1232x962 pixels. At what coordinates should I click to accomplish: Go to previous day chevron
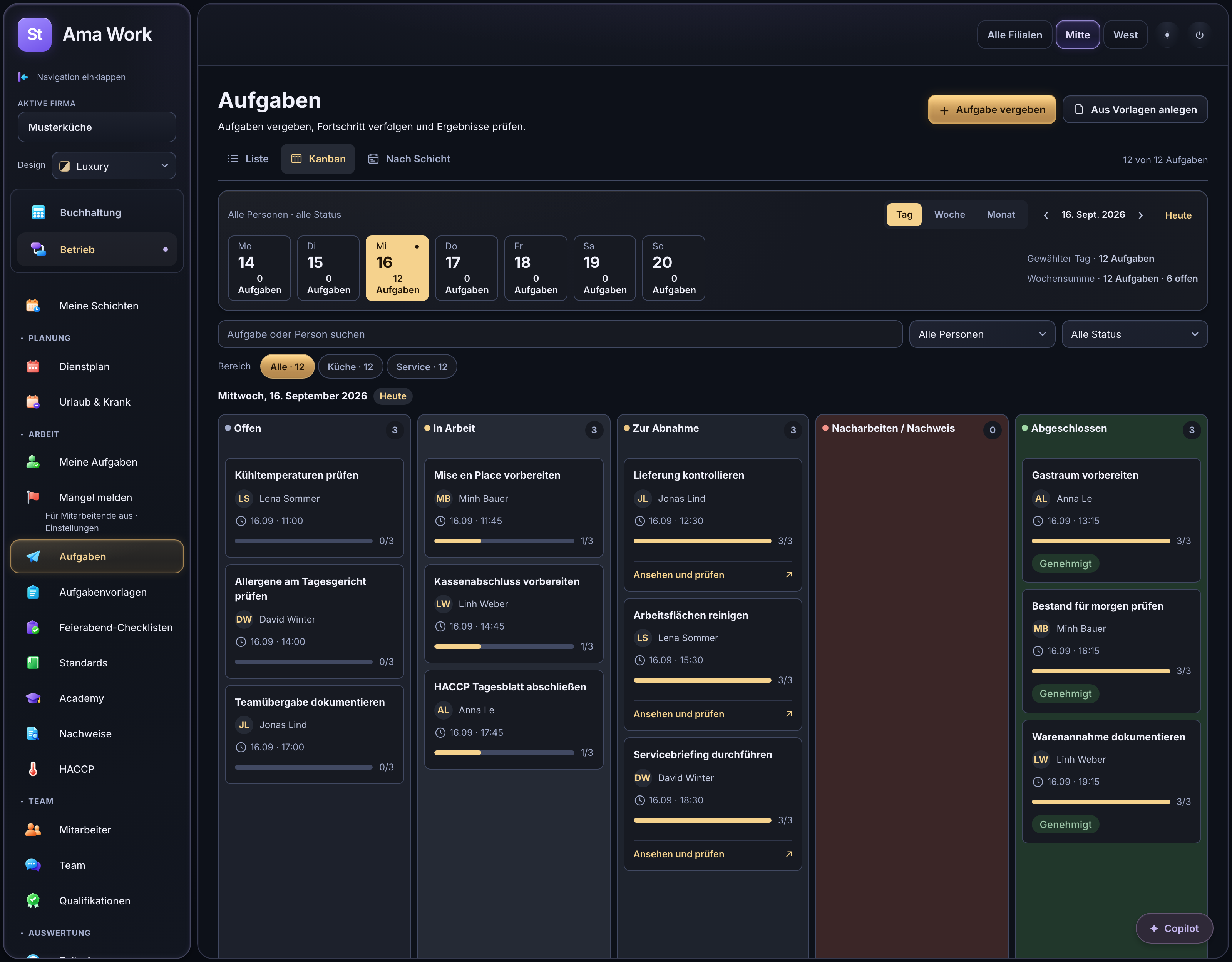point(1046,215)
